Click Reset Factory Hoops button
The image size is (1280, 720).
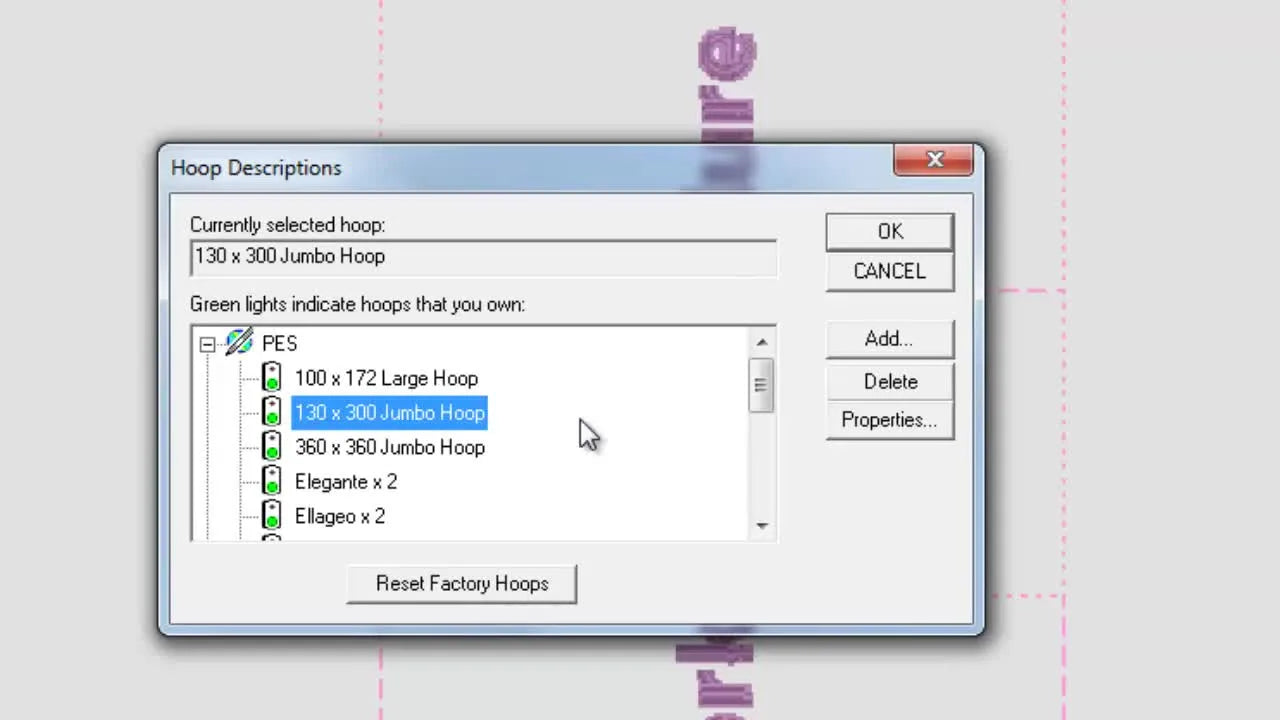[x=461, y=583]
